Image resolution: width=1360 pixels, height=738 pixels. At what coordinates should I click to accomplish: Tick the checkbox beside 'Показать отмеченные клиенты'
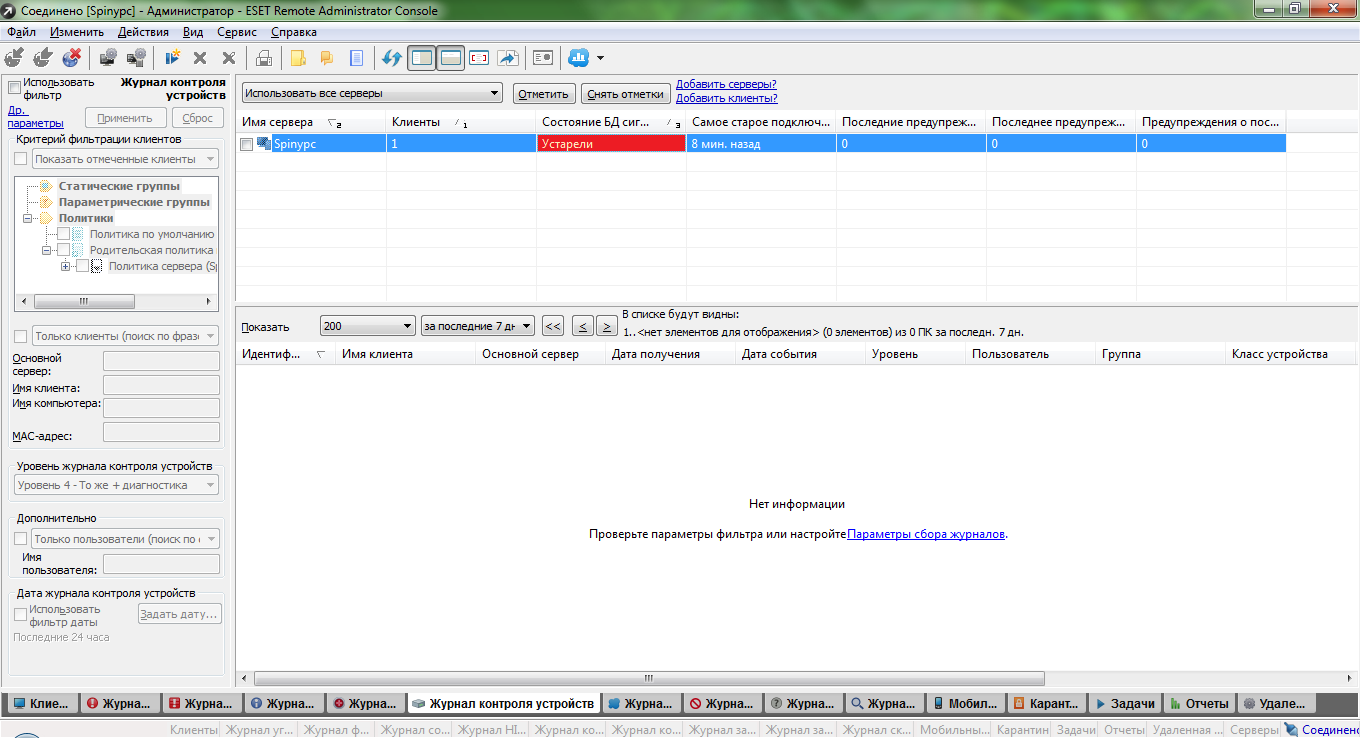[21, 159]
